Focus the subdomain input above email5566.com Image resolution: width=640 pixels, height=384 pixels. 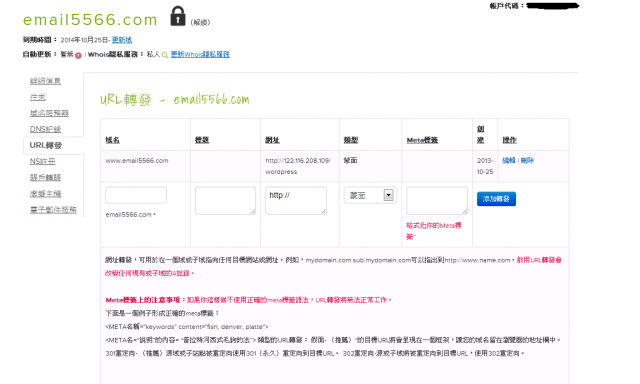(136, 195)
